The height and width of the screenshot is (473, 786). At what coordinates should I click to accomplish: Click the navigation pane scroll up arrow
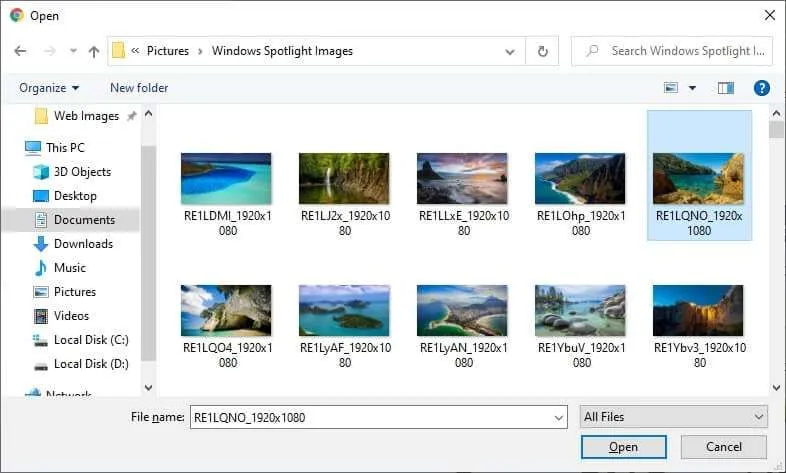coord(148,114)
